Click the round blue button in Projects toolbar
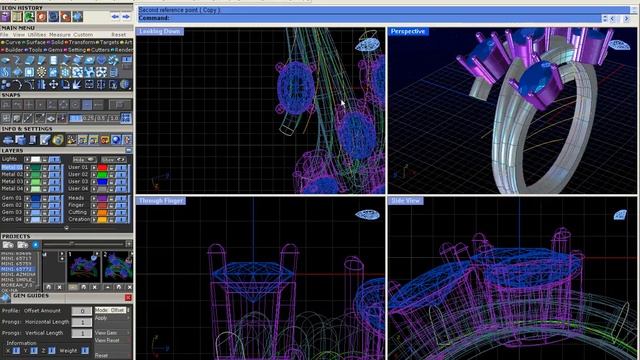Image resolution: width=640 pixels, height=360 pixels. 36,245
